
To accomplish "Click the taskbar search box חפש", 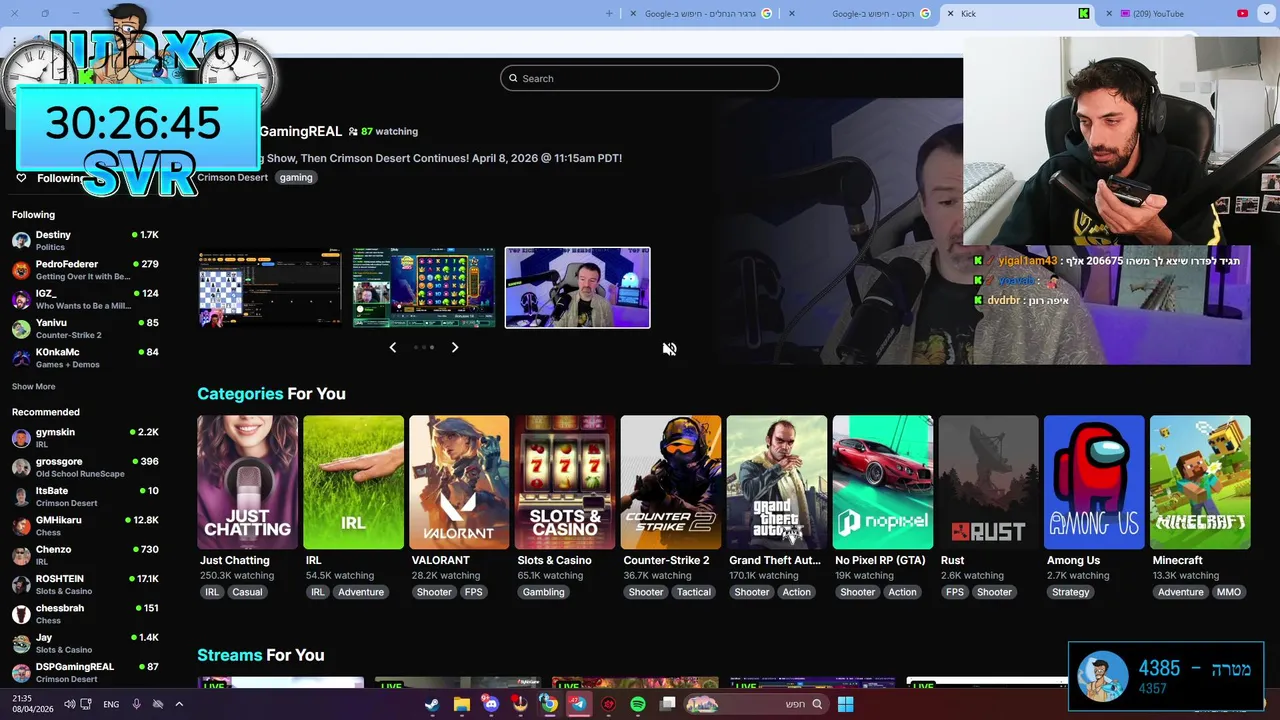I will (757, 704).
